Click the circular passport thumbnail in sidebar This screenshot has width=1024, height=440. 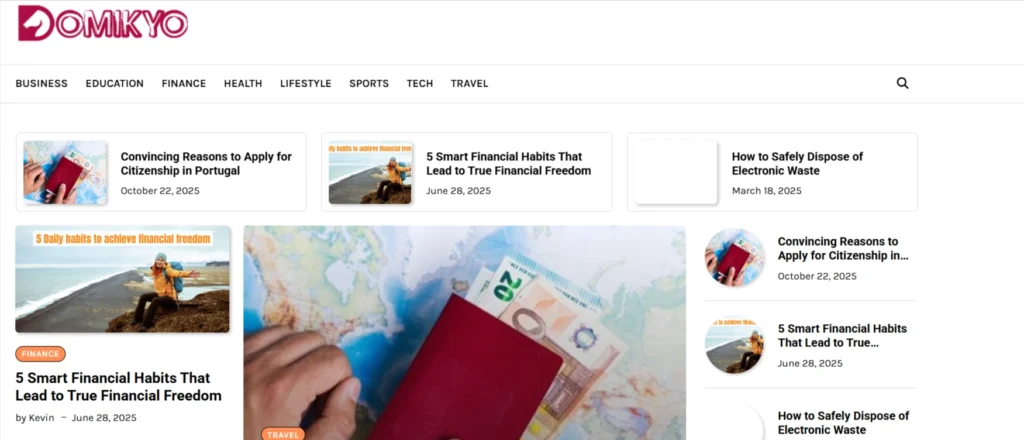735,257
